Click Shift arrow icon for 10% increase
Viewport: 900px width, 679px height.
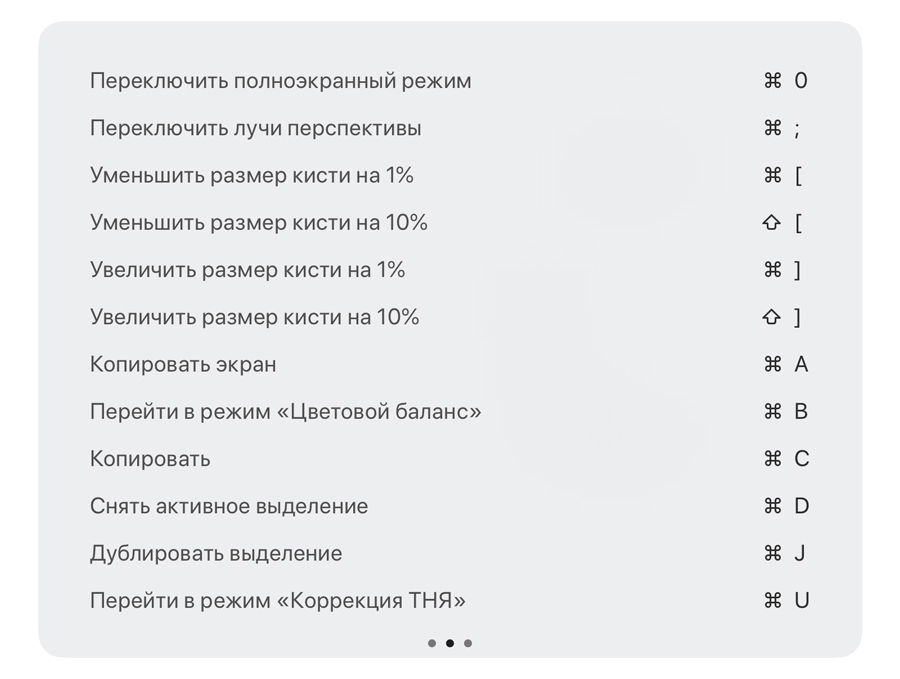[x=772, y=317]
